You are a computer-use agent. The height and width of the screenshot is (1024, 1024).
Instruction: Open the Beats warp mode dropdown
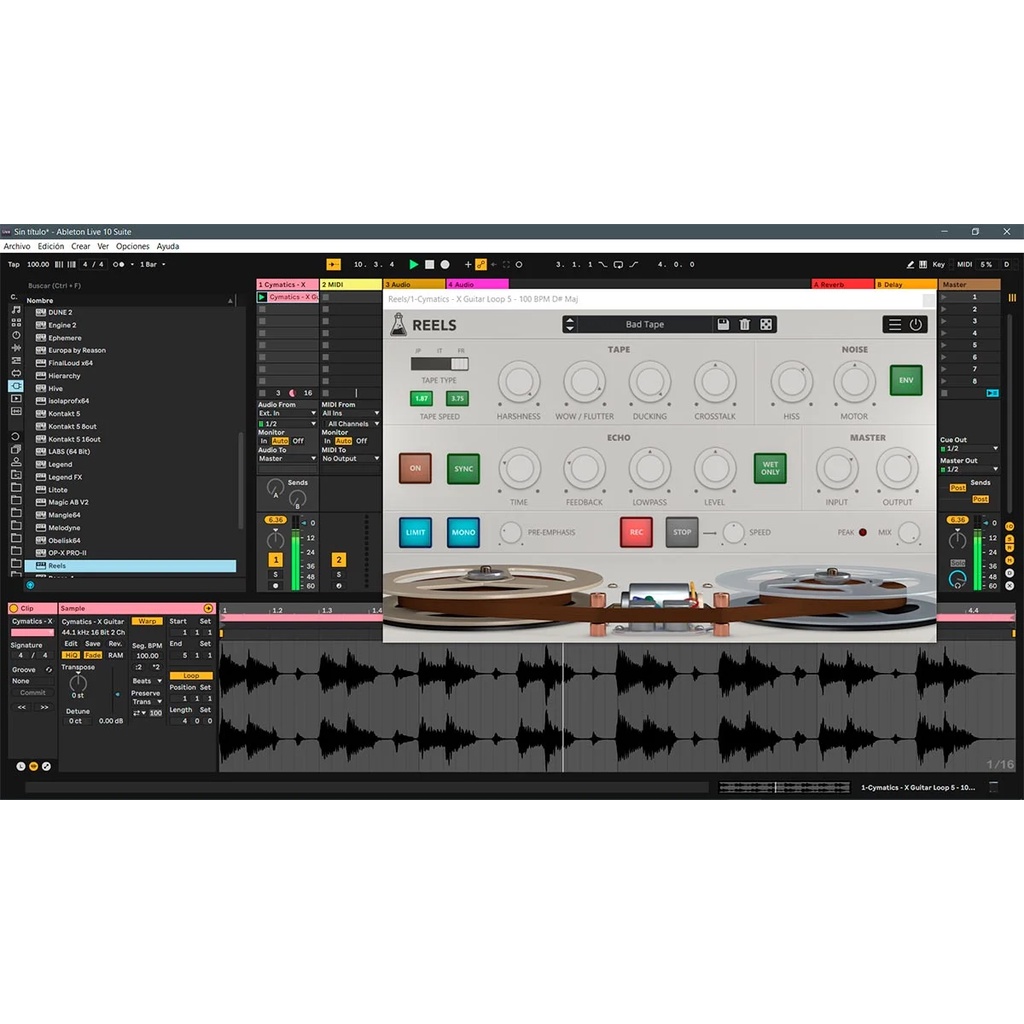click(x=147, y=681)
